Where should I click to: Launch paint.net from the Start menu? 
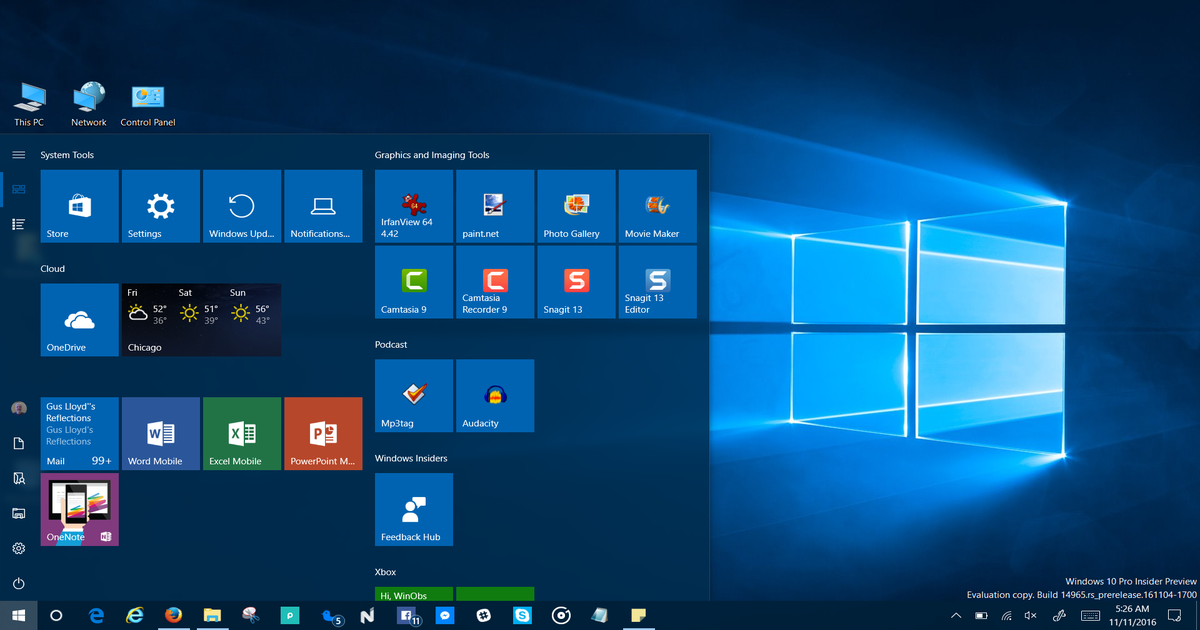tap(494, 206)
